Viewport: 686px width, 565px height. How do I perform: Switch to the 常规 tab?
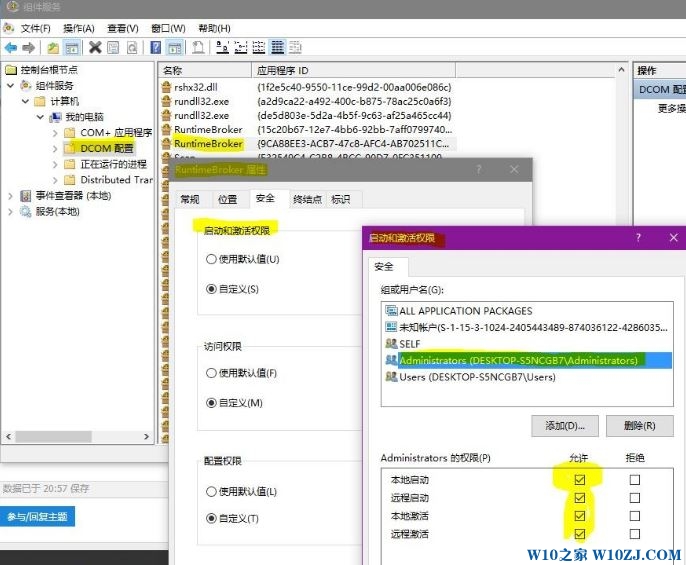coord(189,200)
